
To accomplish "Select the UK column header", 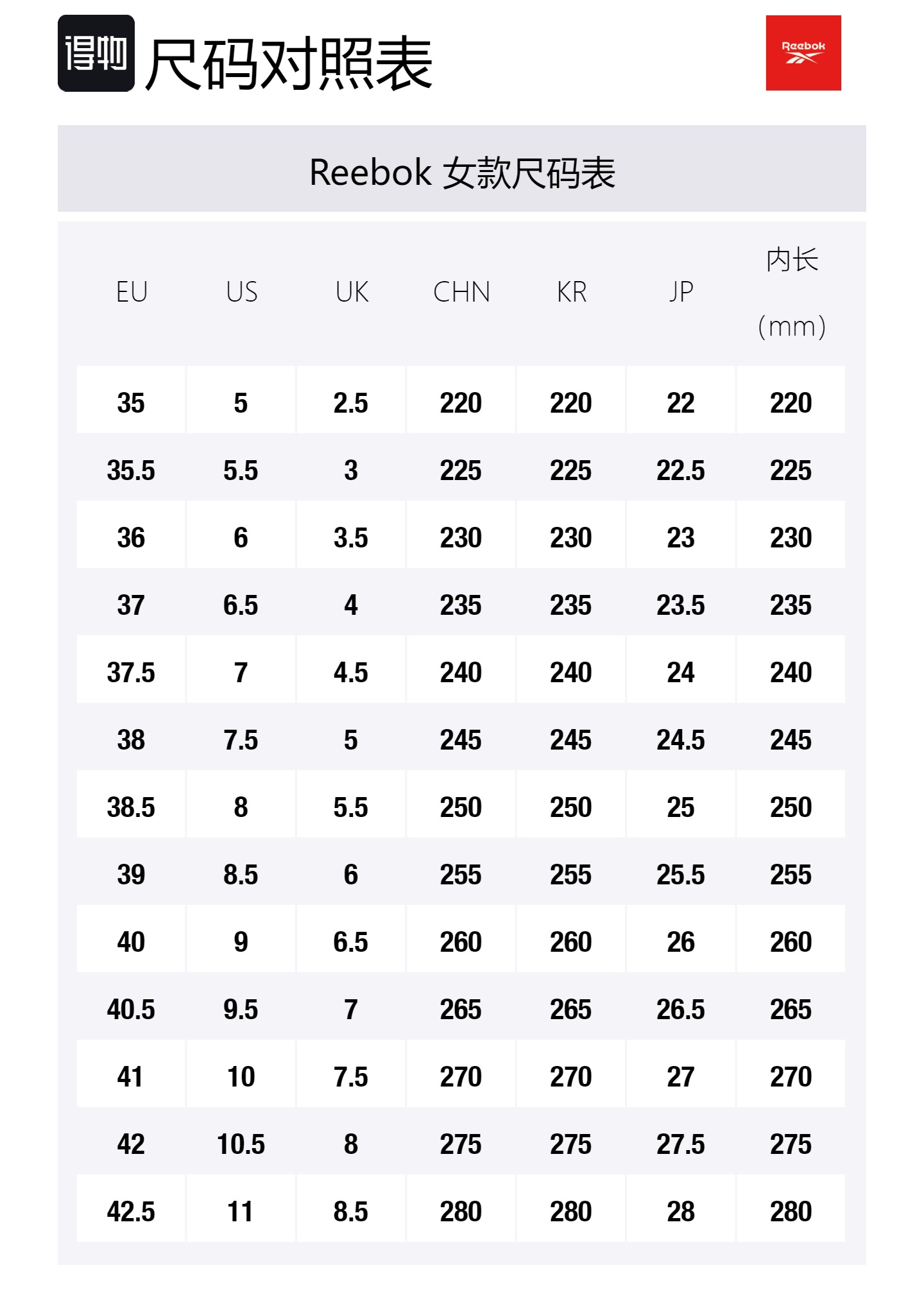I will coord(352,292).
